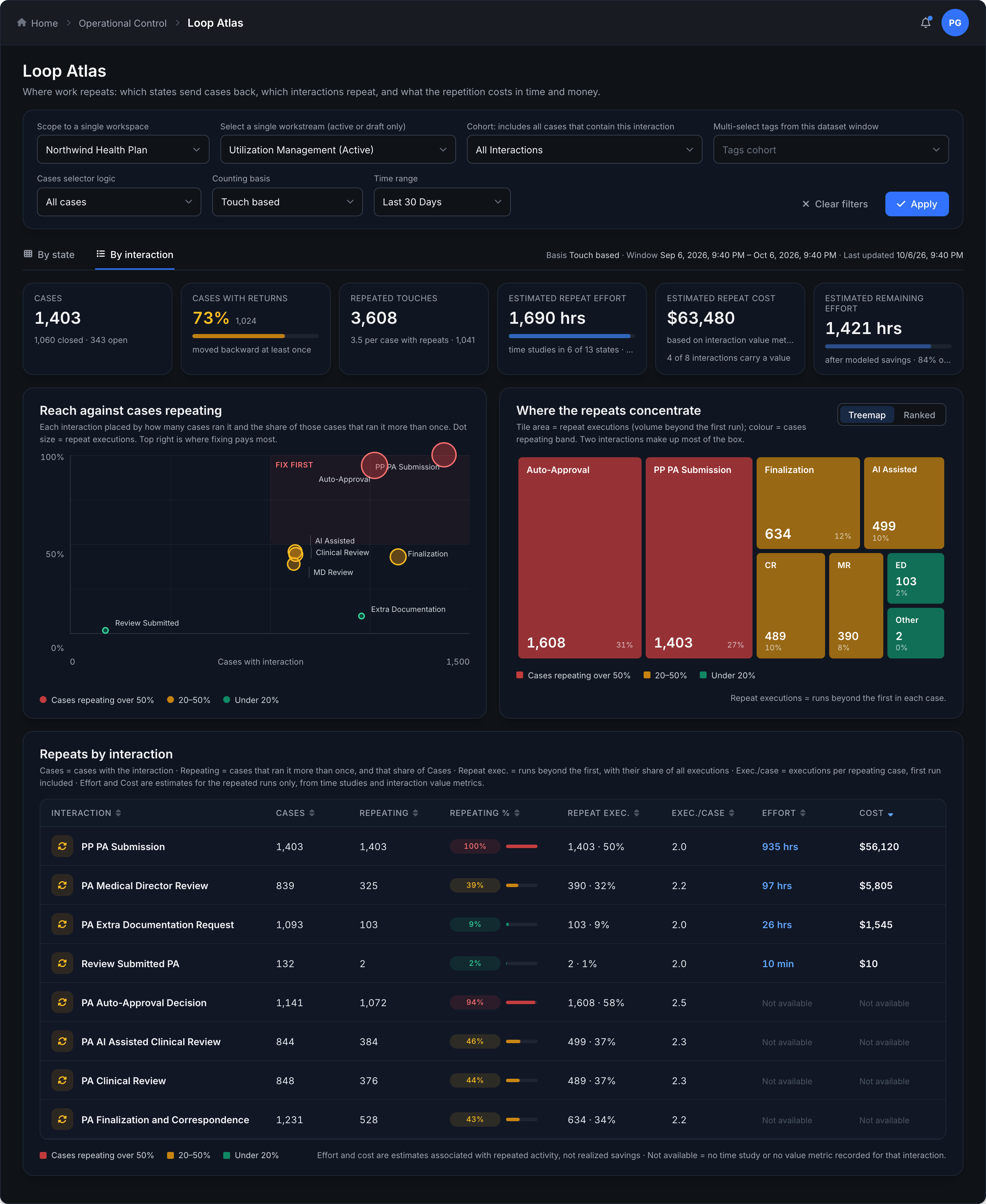Click the Auto-Approval red treemap tile
This screenshot has width=986, height=1204.
[x=579, y=558]
